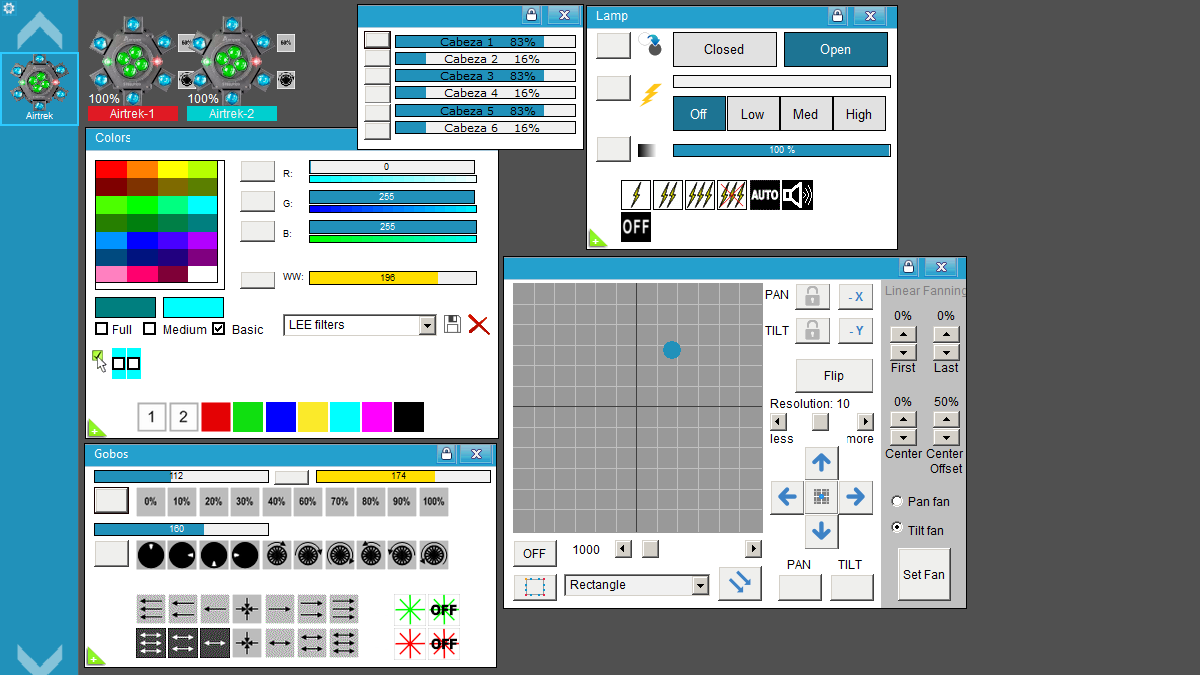Pick the red swatch in color grid
Screen dimensions: 1200x675
110,169
